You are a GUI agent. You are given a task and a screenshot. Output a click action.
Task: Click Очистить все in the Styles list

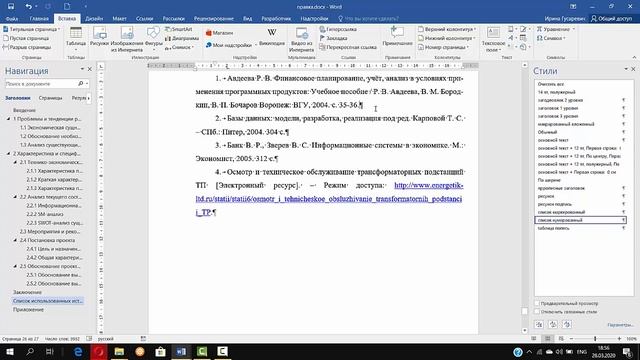coord(551,84)
